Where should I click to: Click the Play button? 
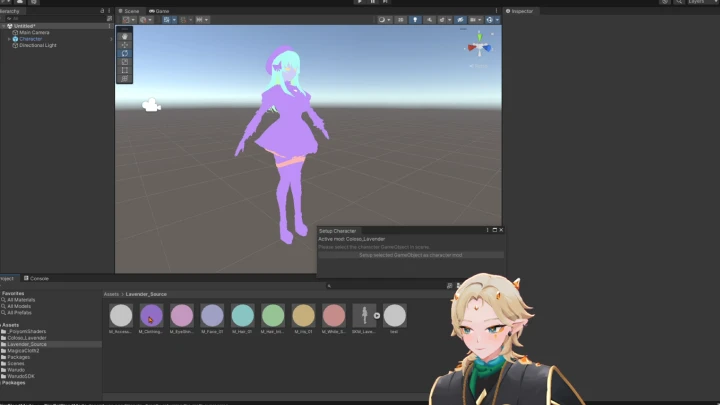point(360,2)
